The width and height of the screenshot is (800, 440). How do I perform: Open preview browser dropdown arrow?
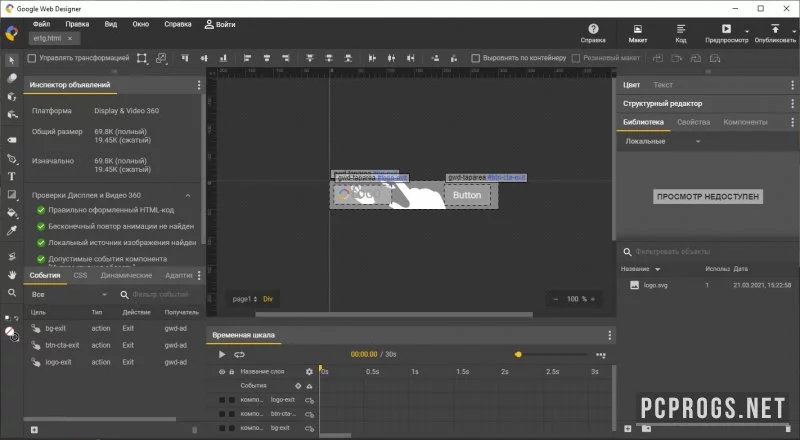tap(747, 32)
